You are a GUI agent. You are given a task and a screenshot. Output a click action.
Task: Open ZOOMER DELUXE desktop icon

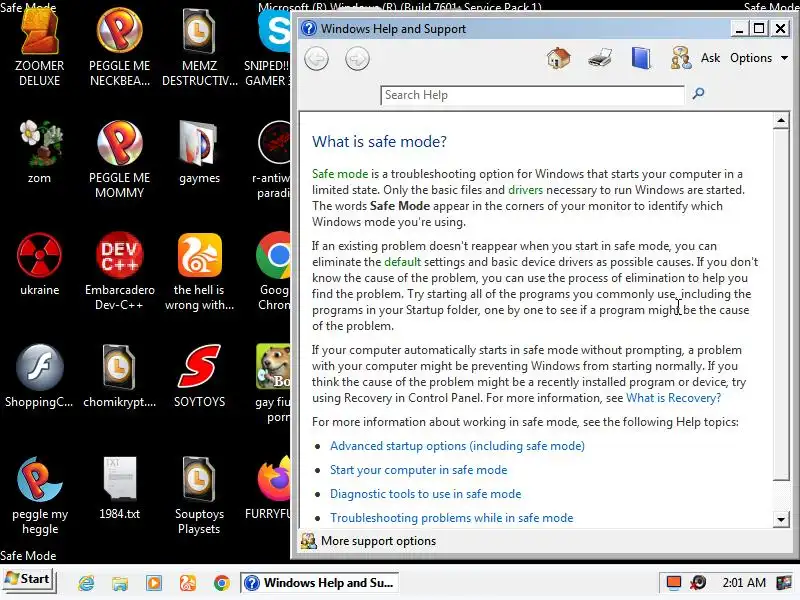point(39,47)
